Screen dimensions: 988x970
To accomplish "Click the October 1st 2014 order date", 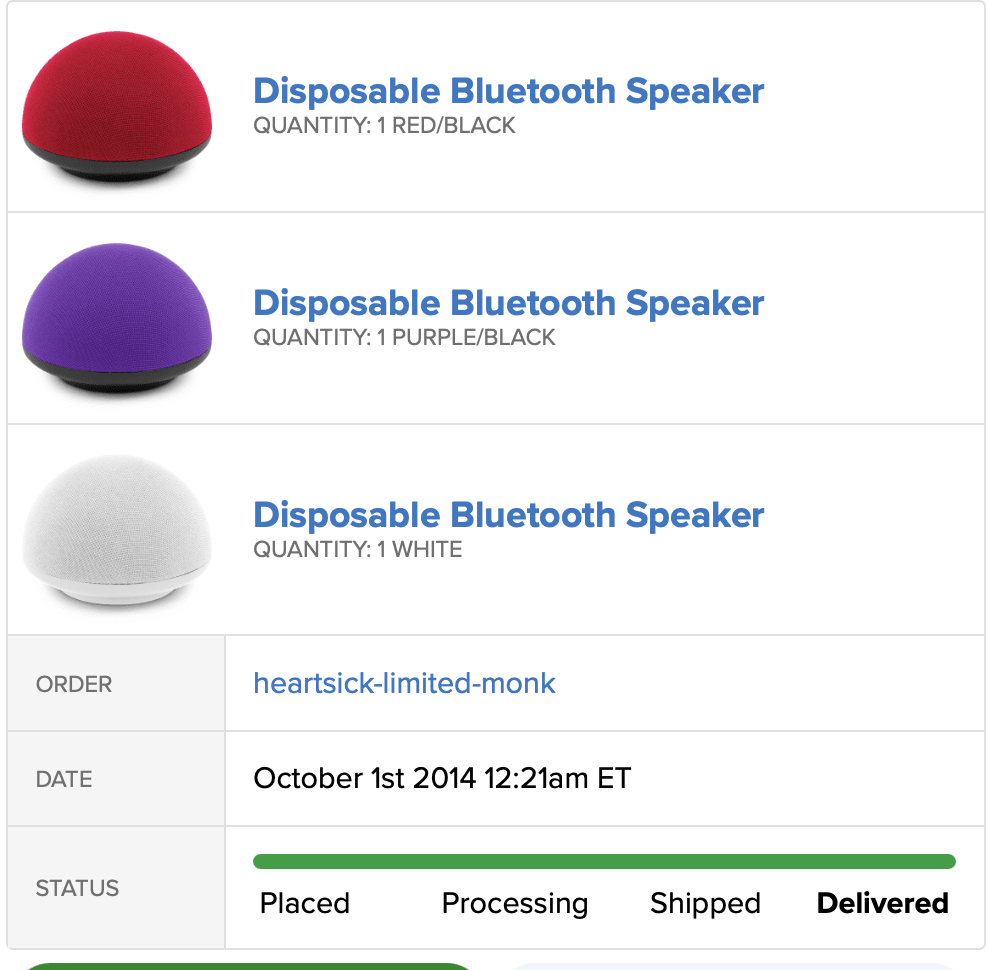I will 442,778.
